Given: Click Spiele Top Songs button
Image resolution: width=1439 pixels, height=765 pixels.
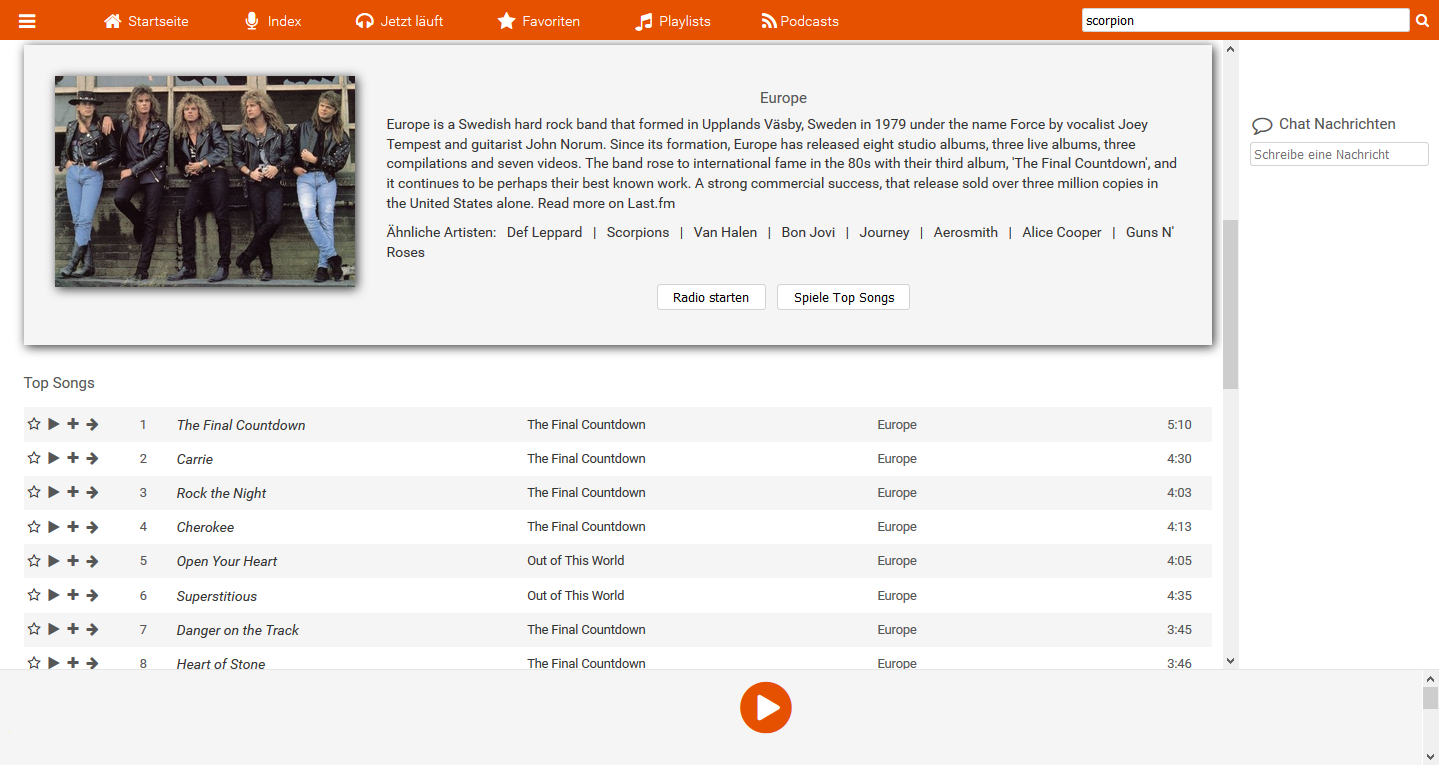Looking at the screenshot, I should [843, 297].
